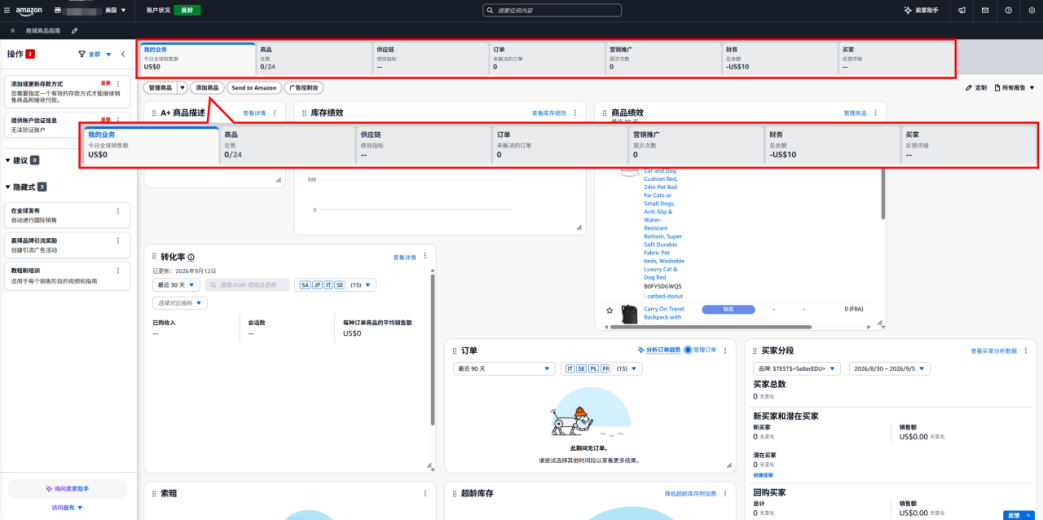The width and height of the screenshot is (1043, 520).
Task: Open the help question-mark icon
Action: 1008,11
